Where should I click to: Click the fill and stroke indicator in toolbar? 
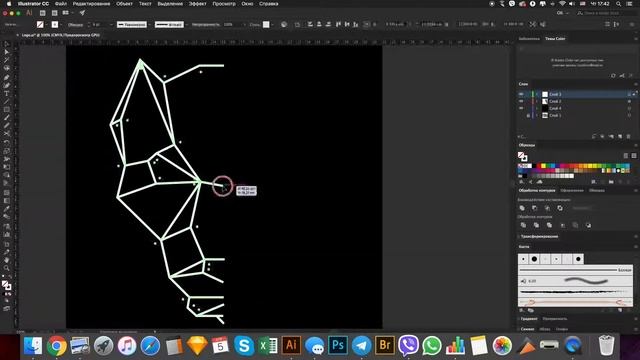7,285
